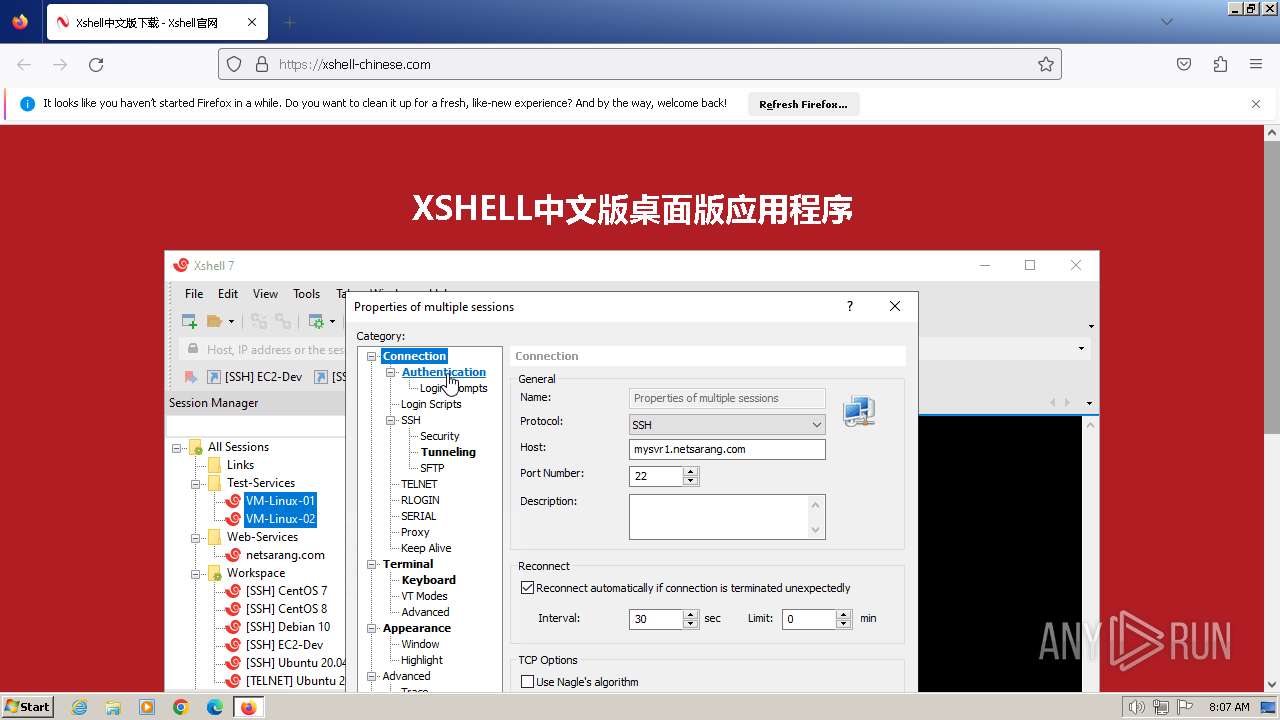Select the VM-Linux-02 session
The height and width of the screenshot is (720, 1280).
[x=280, y=519]
